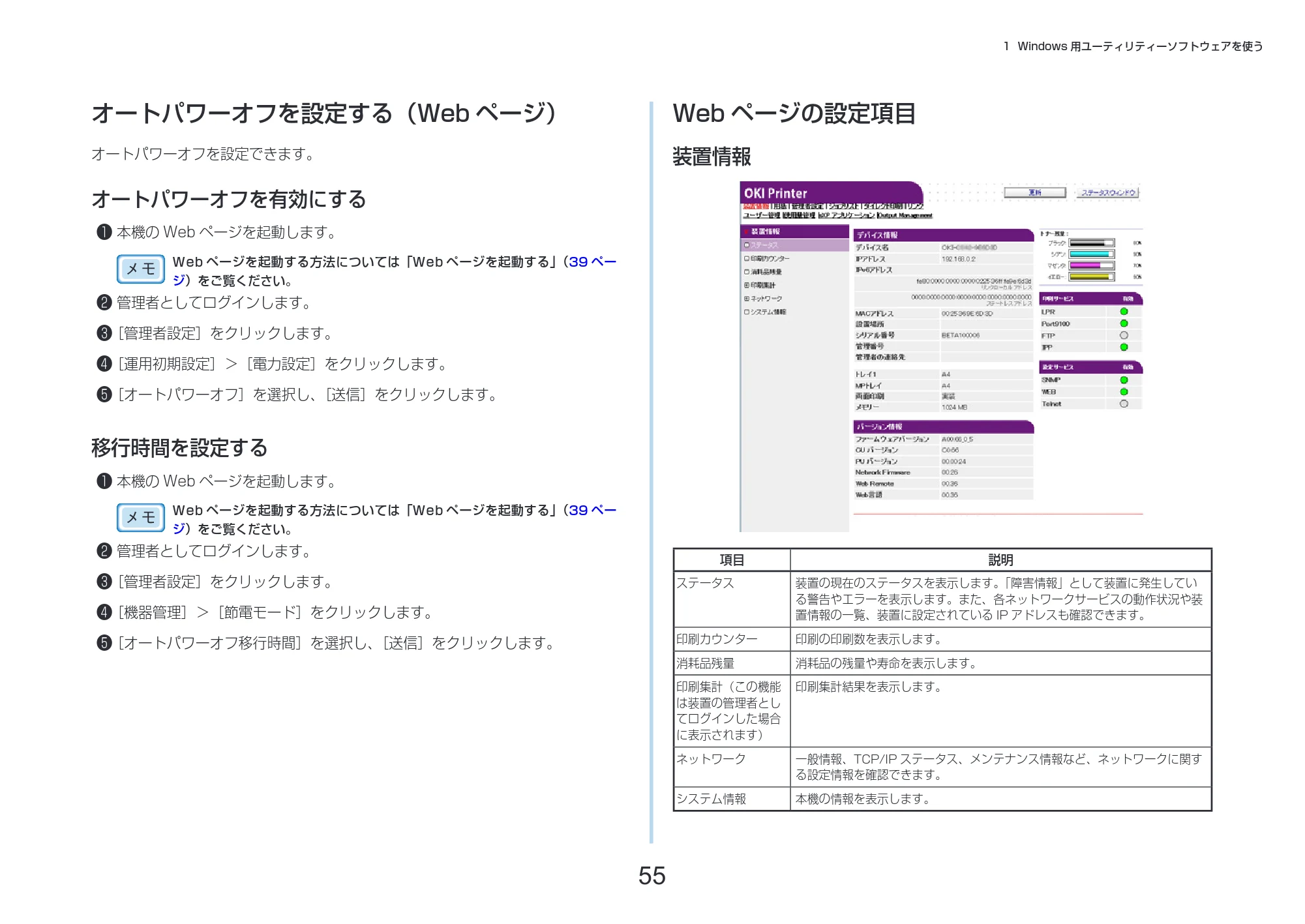The width and height of the screenshot is (1305, 924).
Task: Open the Output Management menu link
Action: coord(905,215)
